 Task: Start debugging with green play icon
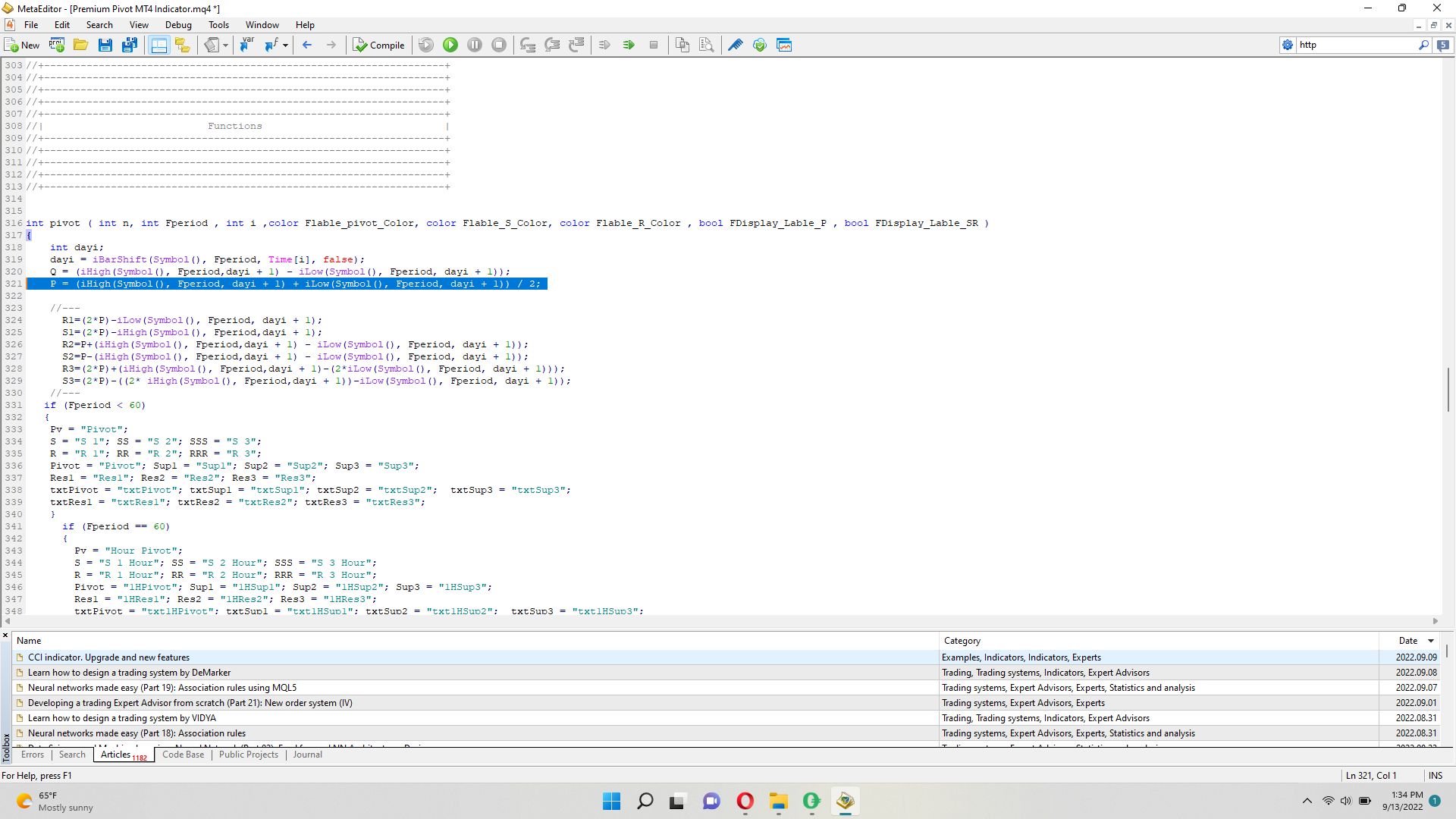(x=450, y=45)
